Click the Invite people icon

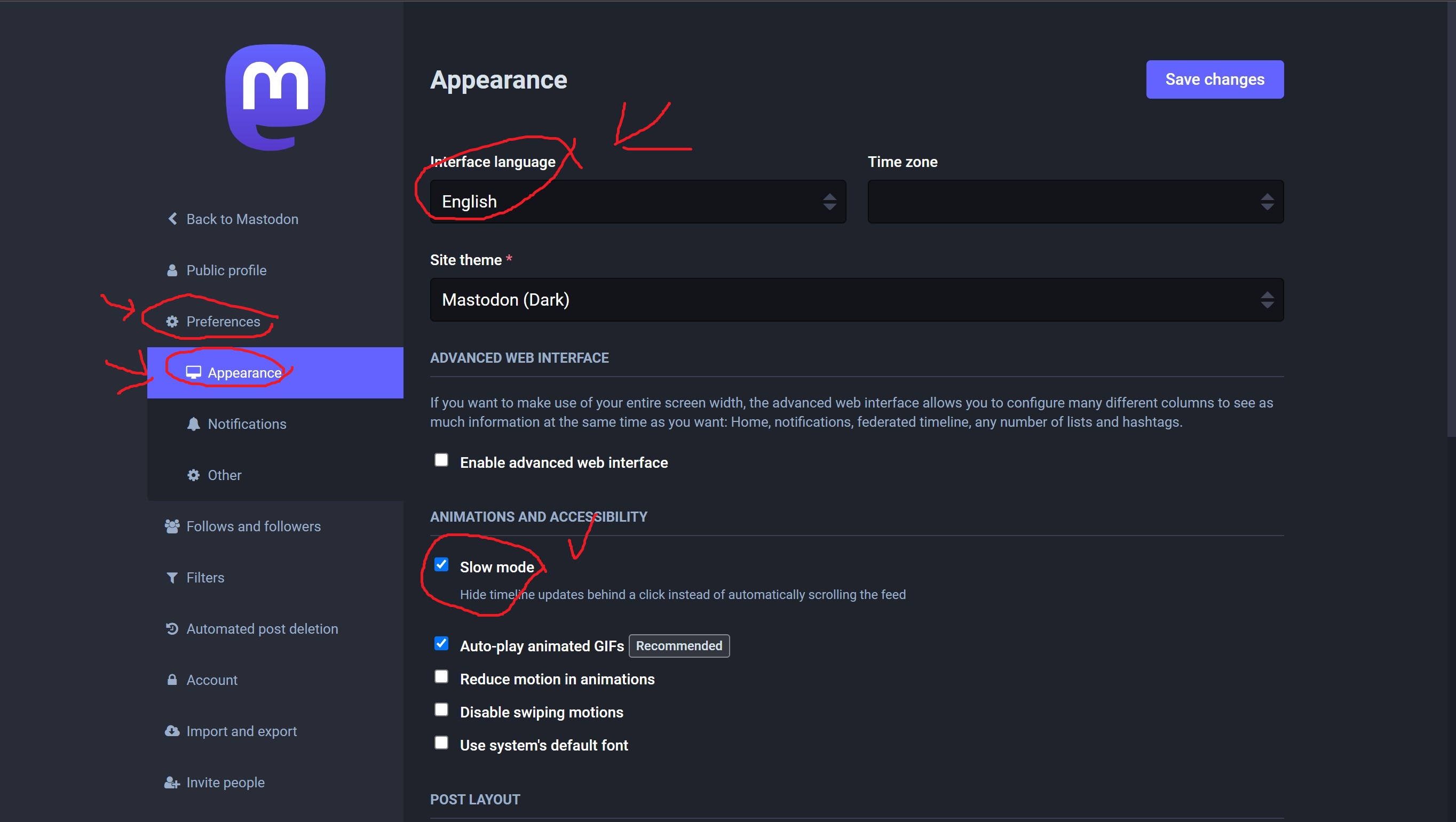[x=172, y=783]
